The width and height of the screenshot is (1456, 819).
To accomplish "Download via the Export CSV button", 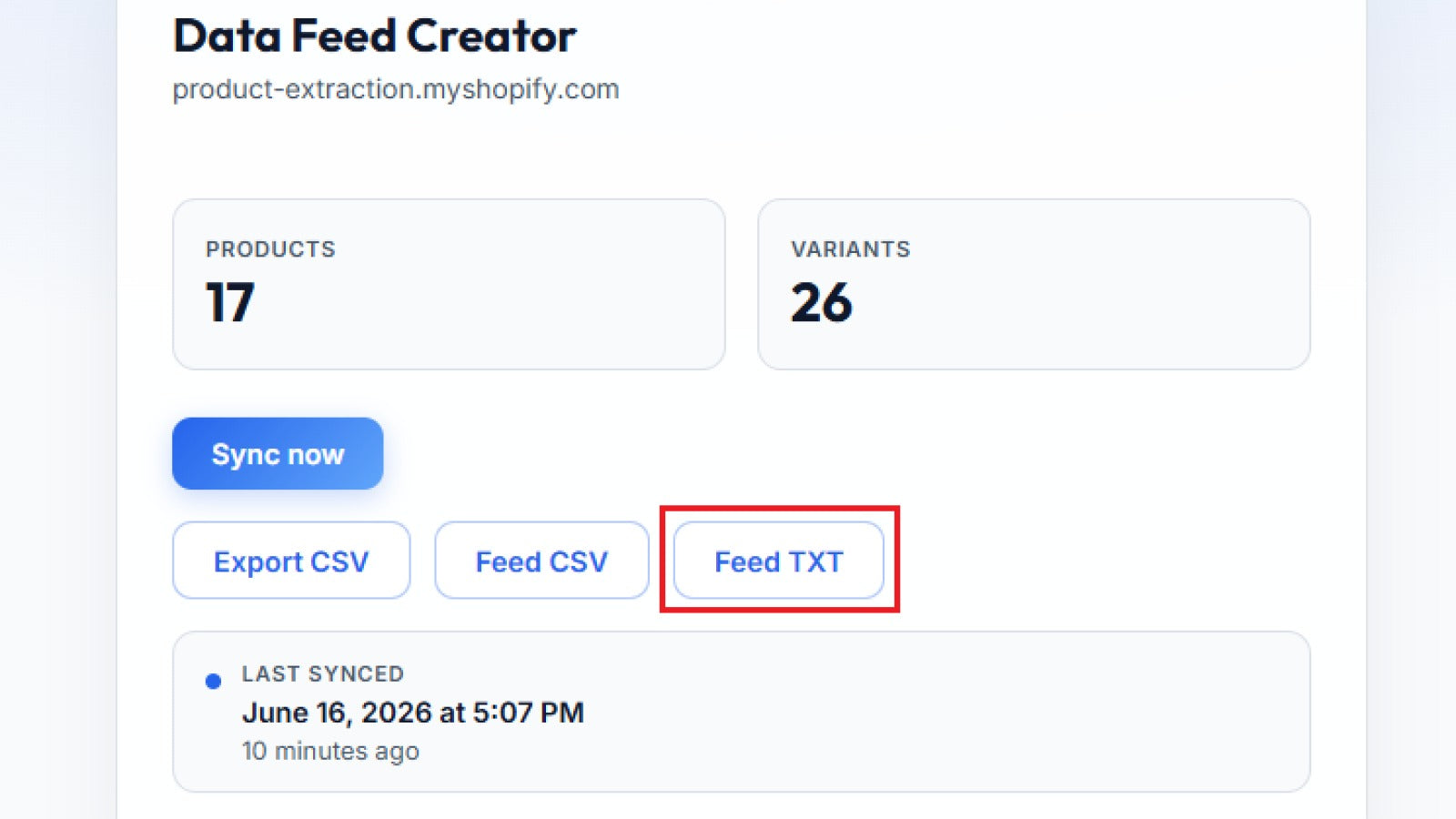I will point(291,561).
